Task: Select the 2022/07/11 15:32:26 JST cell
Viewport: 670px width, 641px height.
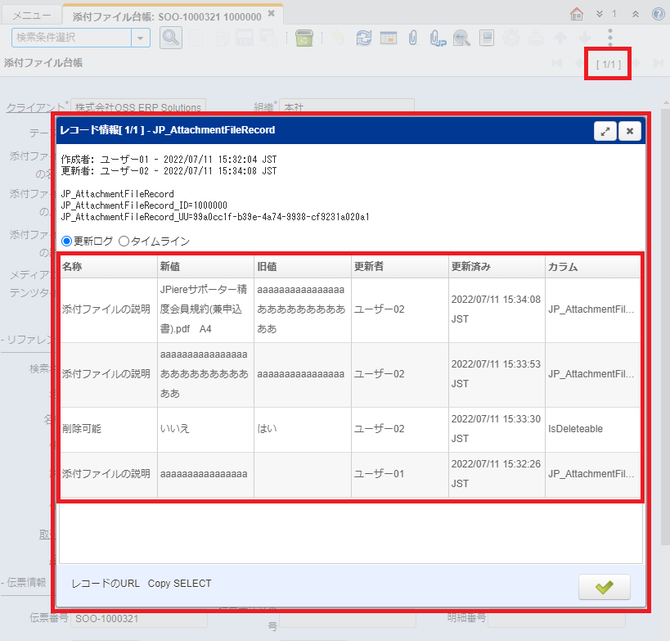Action: [497, 474]
